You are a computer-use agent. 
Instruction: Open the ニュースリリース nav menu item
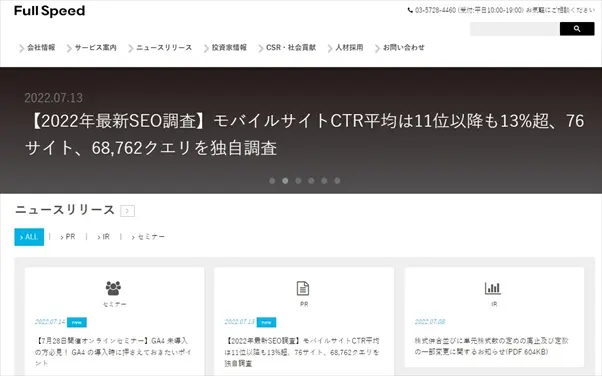(164, 48)
